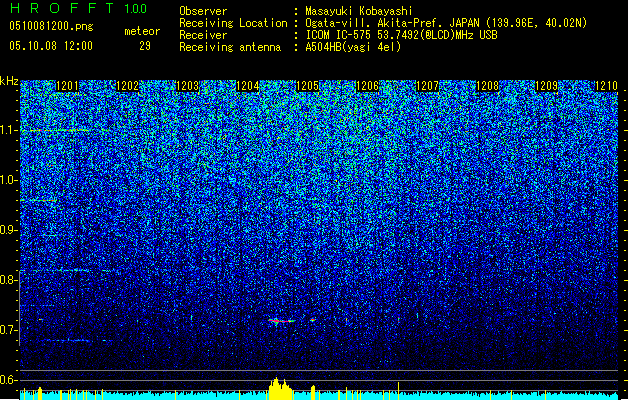
Task: Select observer name Masayuki Kobayashi
Action: pyautogui.click(x=359, y=11)
